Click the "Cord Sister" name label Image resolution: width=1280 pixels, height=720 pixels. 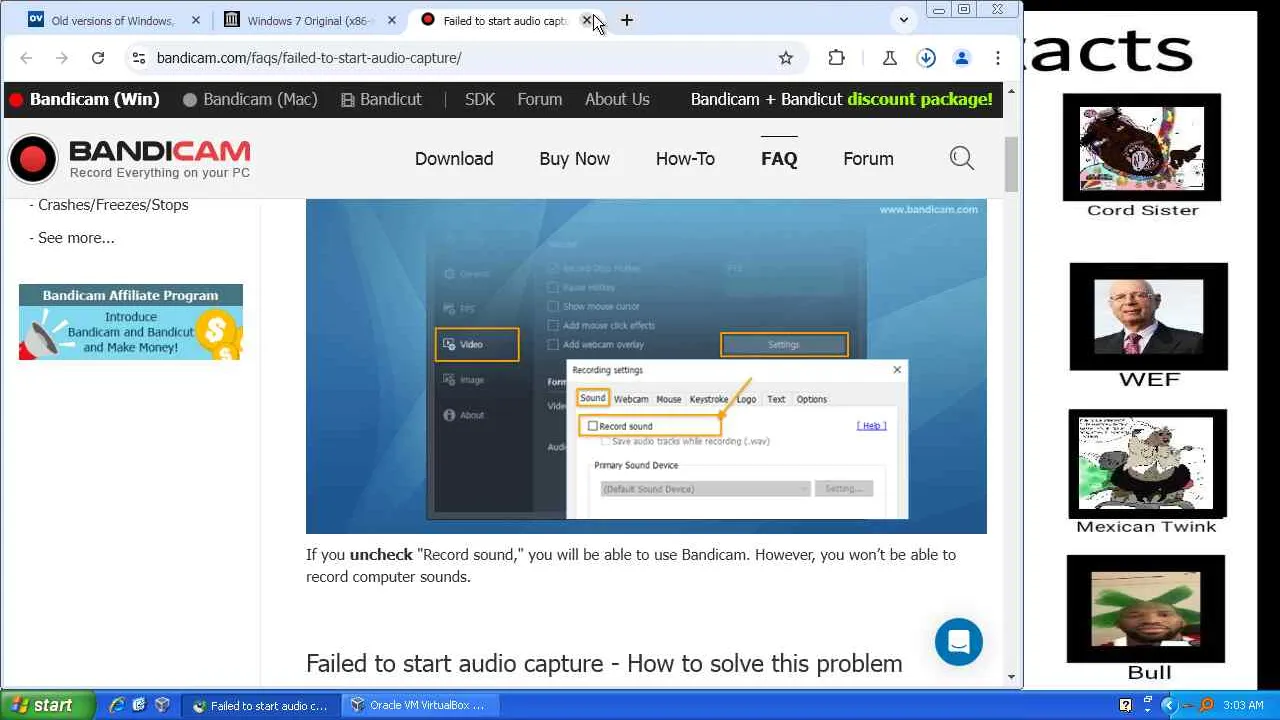pyautogui.click(x=1143, y=210)
